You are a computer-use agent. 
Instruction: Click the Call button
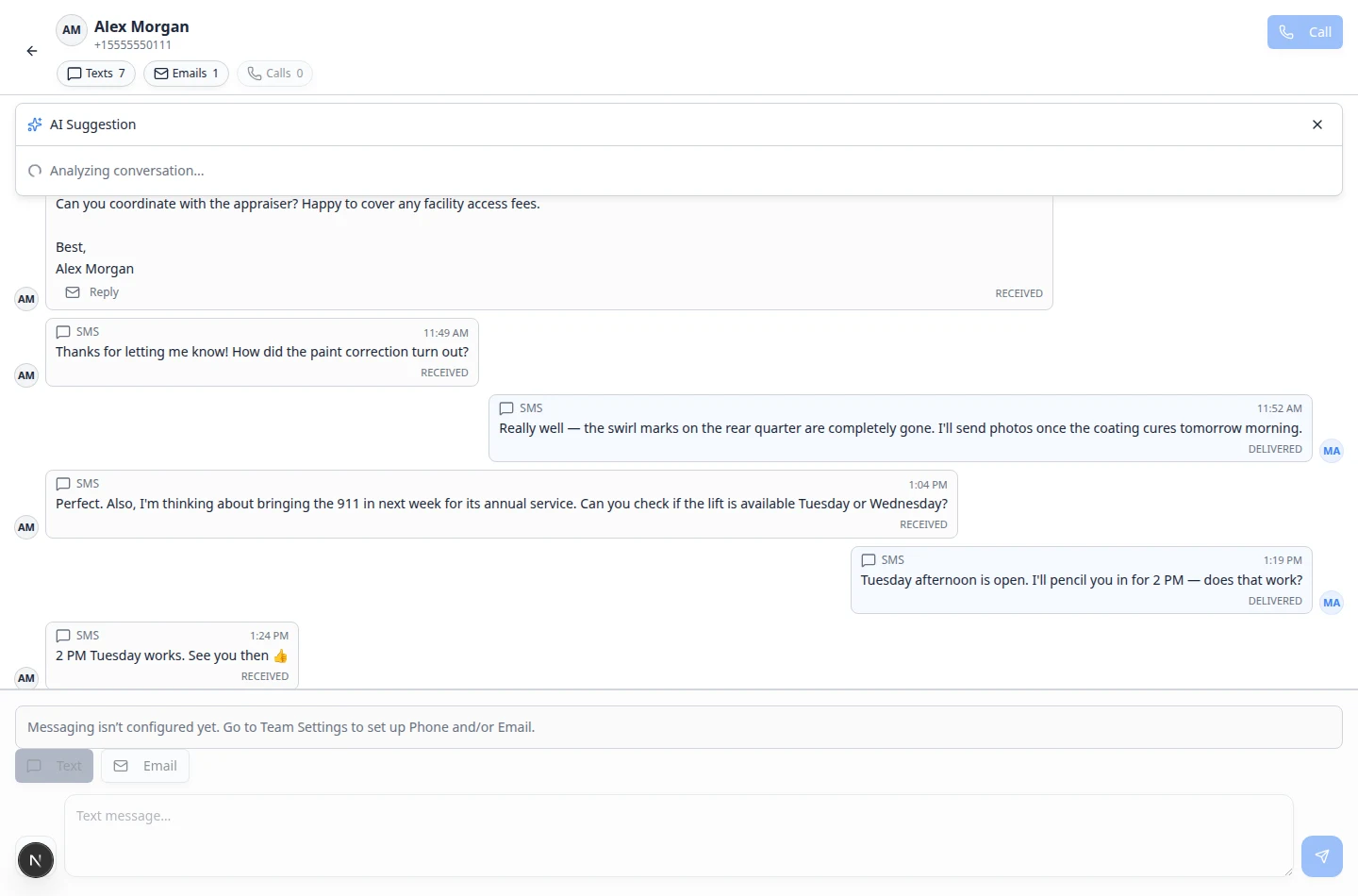point(1304,32)
